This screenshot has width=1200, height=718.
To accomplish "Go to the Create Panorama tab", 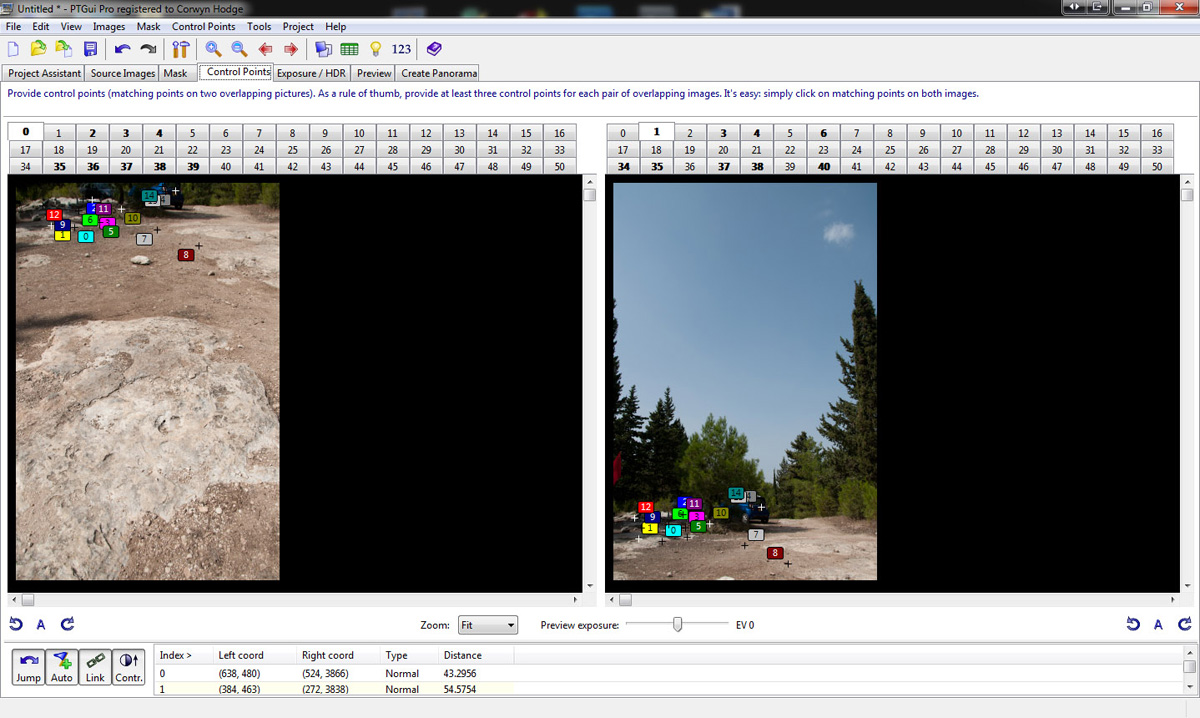I will (438, 73).
